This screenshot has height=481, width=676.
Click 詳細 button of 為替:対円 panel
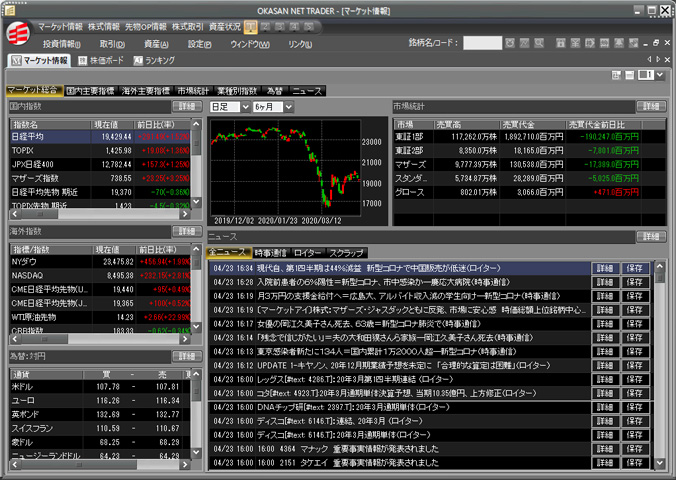click(187, 356)
